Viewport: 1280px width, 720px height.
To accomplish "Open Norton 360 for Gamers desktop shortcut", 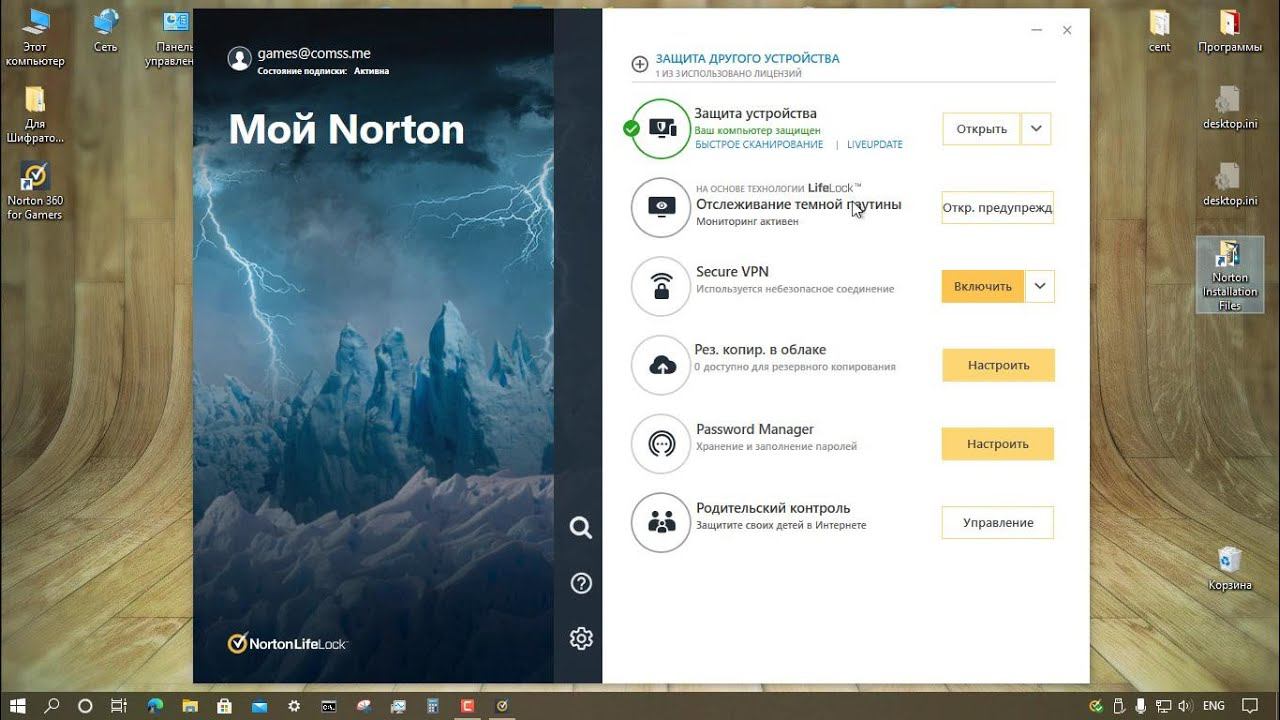I will [35, 191].
